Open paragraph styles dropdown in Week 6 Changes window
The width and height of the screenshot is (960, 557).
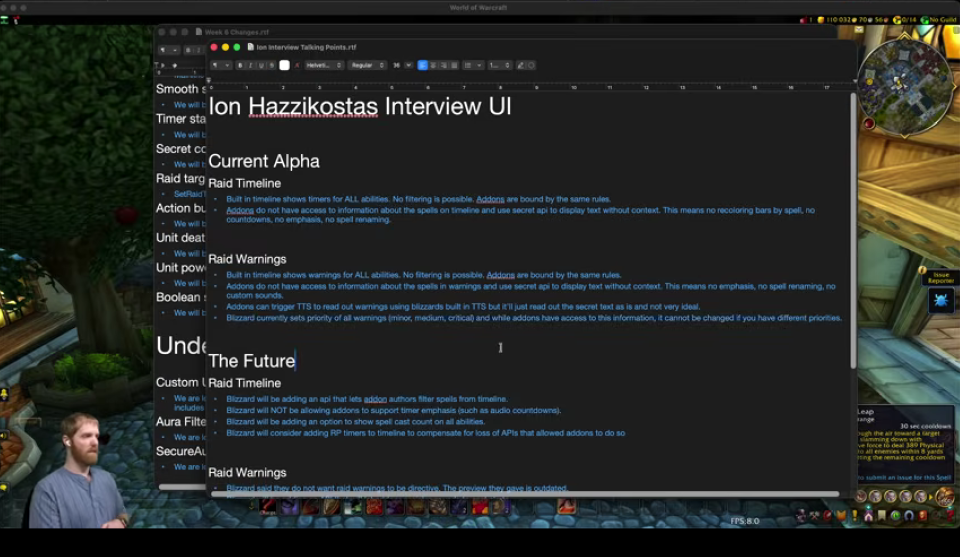(168, 50)
